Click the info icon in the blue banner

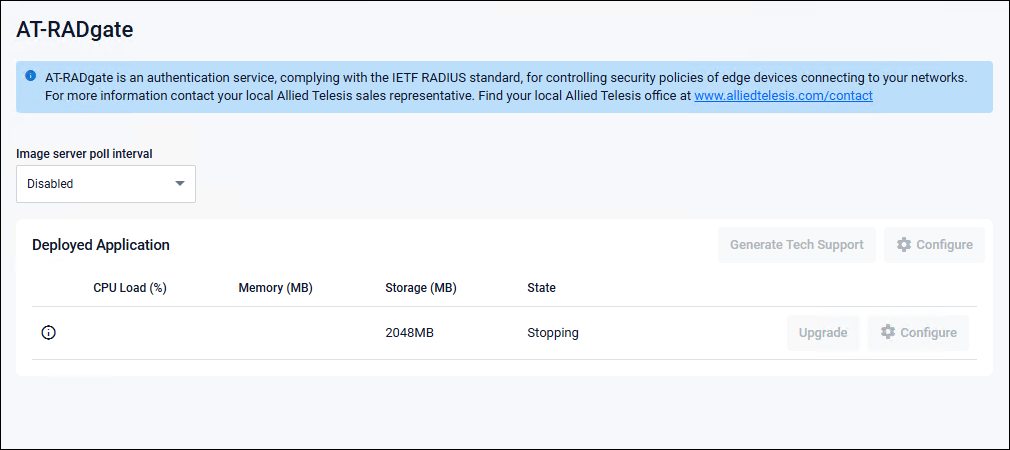[x=31, y=76]
